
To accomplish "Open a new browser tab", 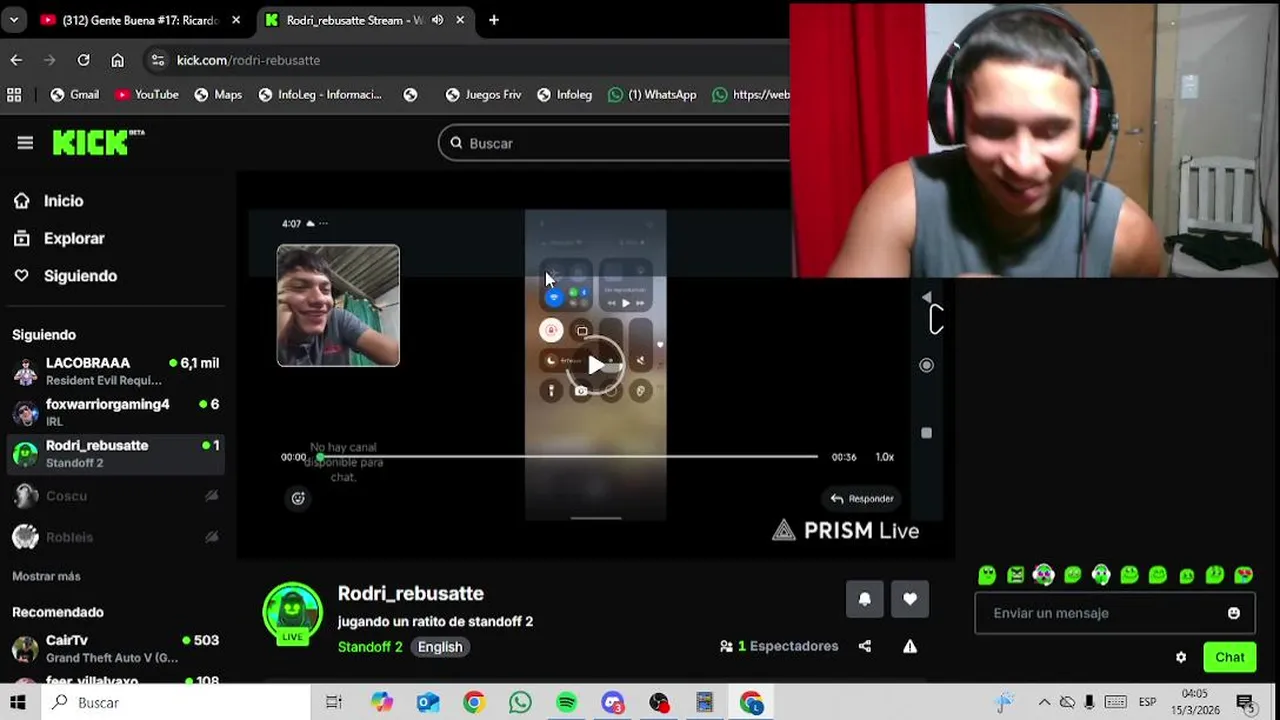I will coord(494,20).
